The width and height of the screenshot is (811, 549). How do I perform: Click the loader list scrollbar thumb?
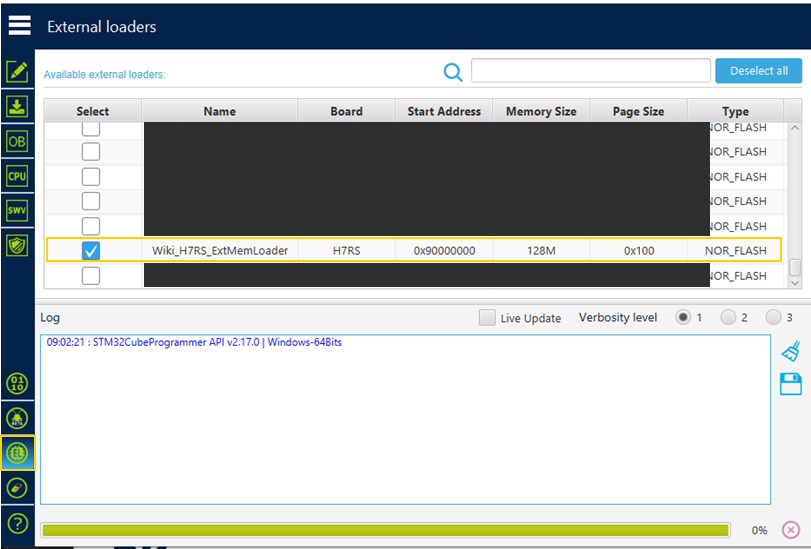tap(795, 268)
